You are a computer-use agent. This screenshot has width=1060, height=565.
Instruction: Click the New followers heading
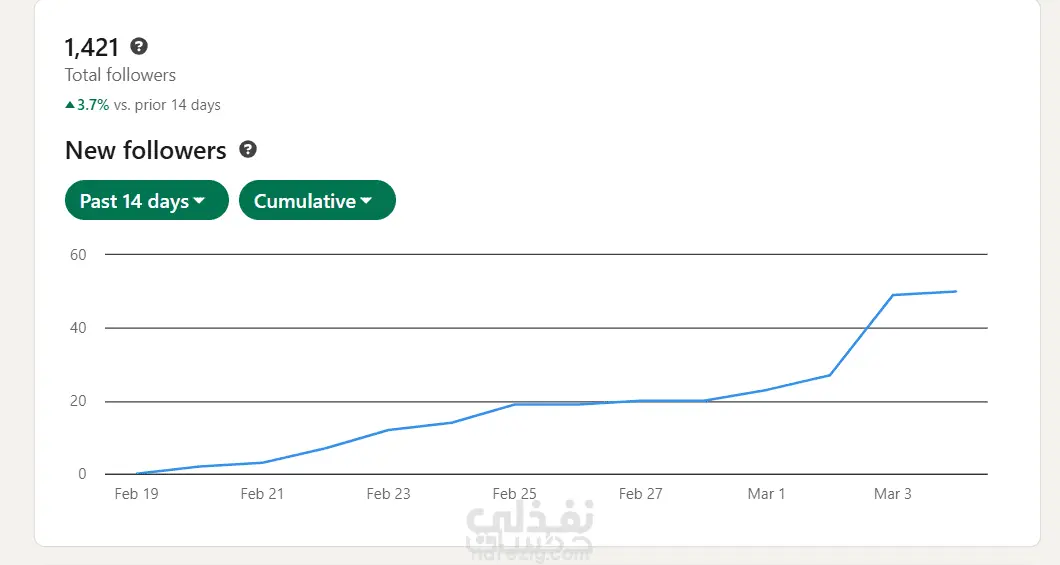(146, 150)
